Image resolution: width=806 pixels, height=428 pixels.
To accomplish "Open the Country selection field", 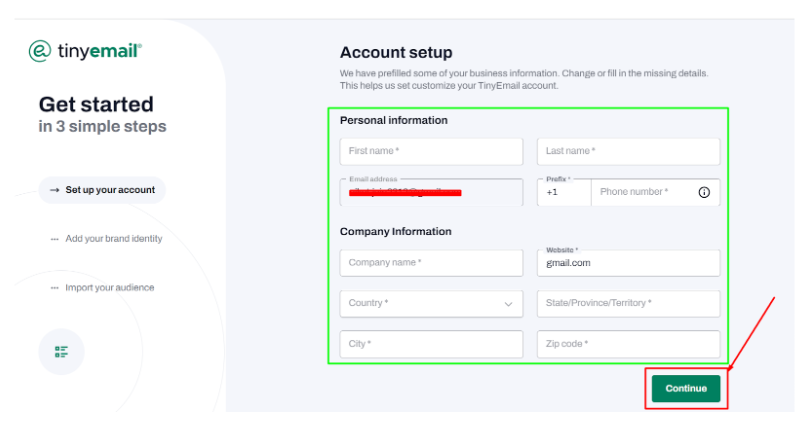I will [431, 304].
